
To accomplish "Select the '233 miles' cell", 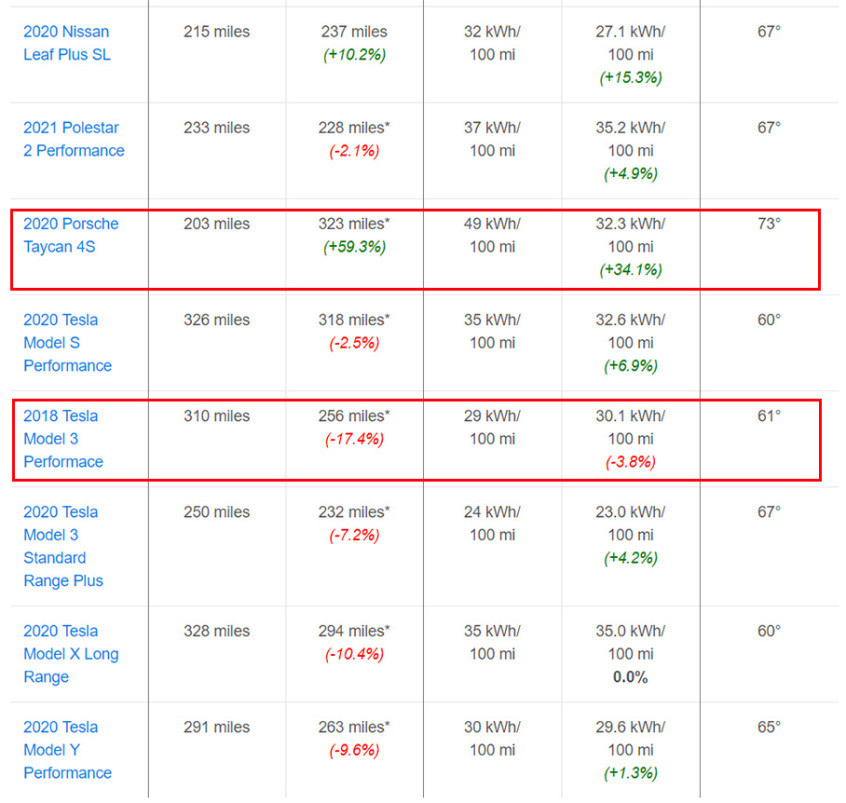I will coord(216,128).
